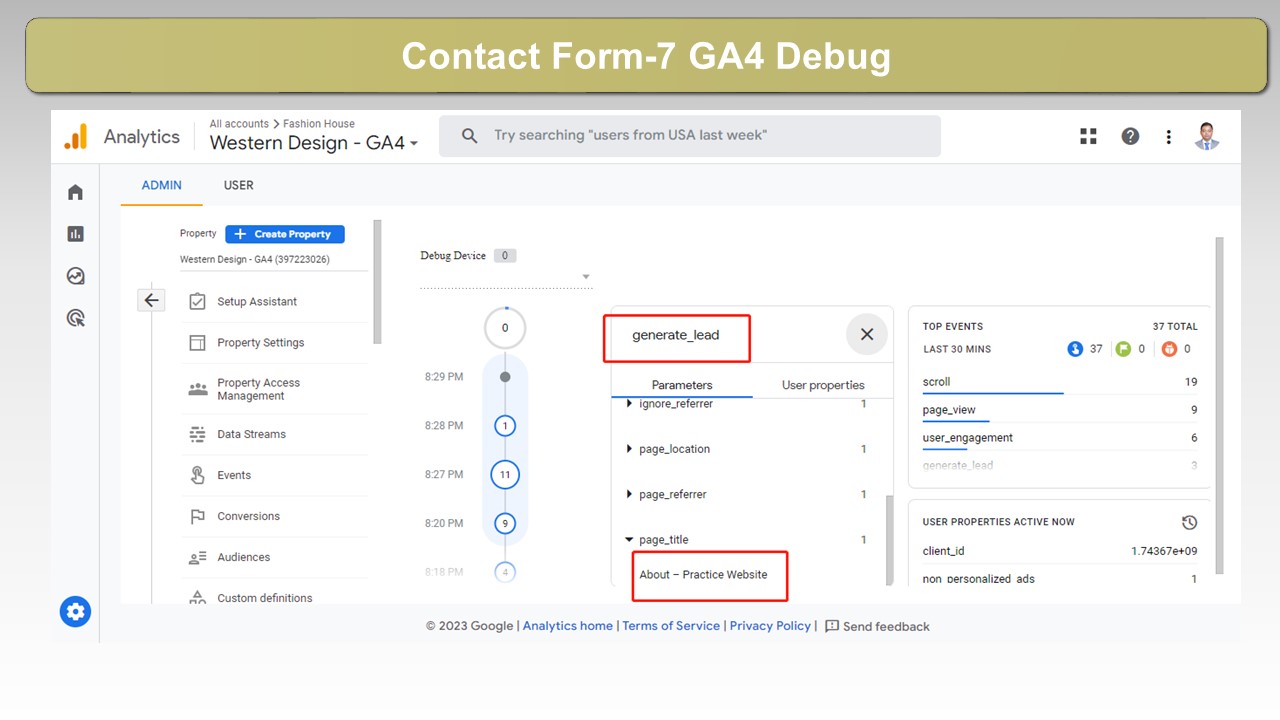Click the analytics search input field
The height and width of the screenshot is (720, 1280).
click(x=690, y=136)
